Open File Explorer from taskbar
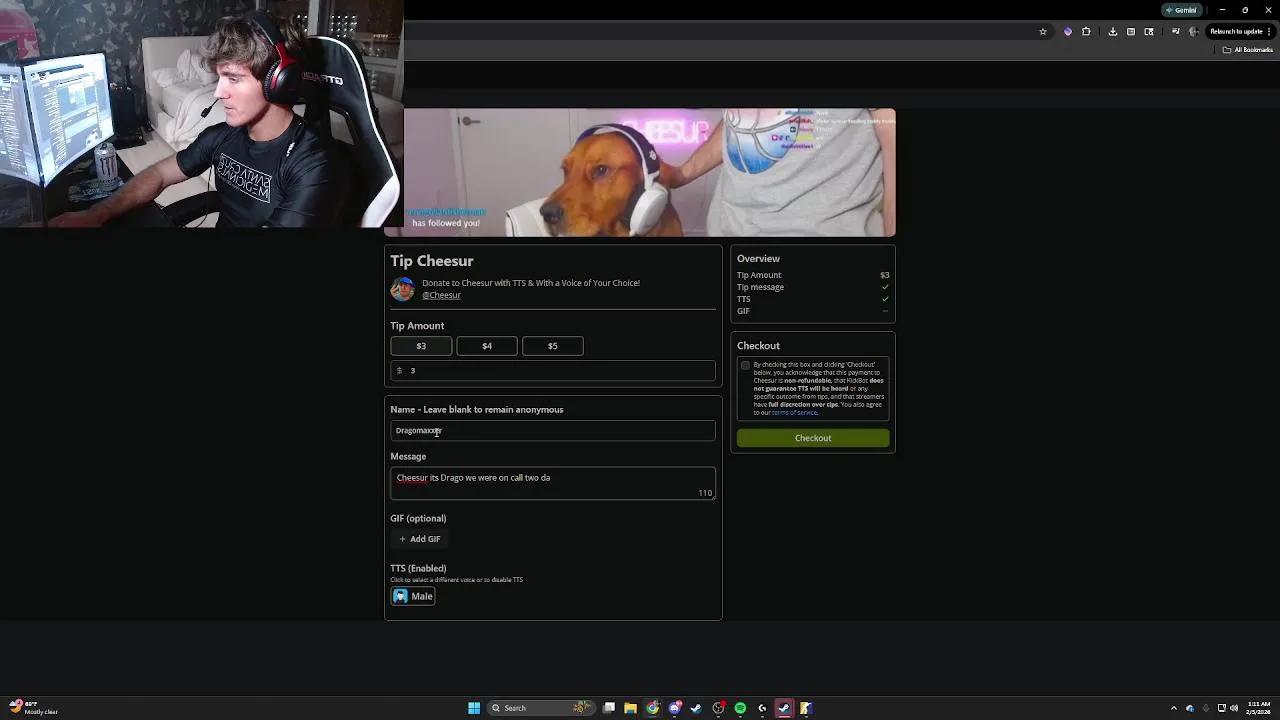Image resolution: width=1280 pixels, height=720 pixels. (x=630, y=708)
